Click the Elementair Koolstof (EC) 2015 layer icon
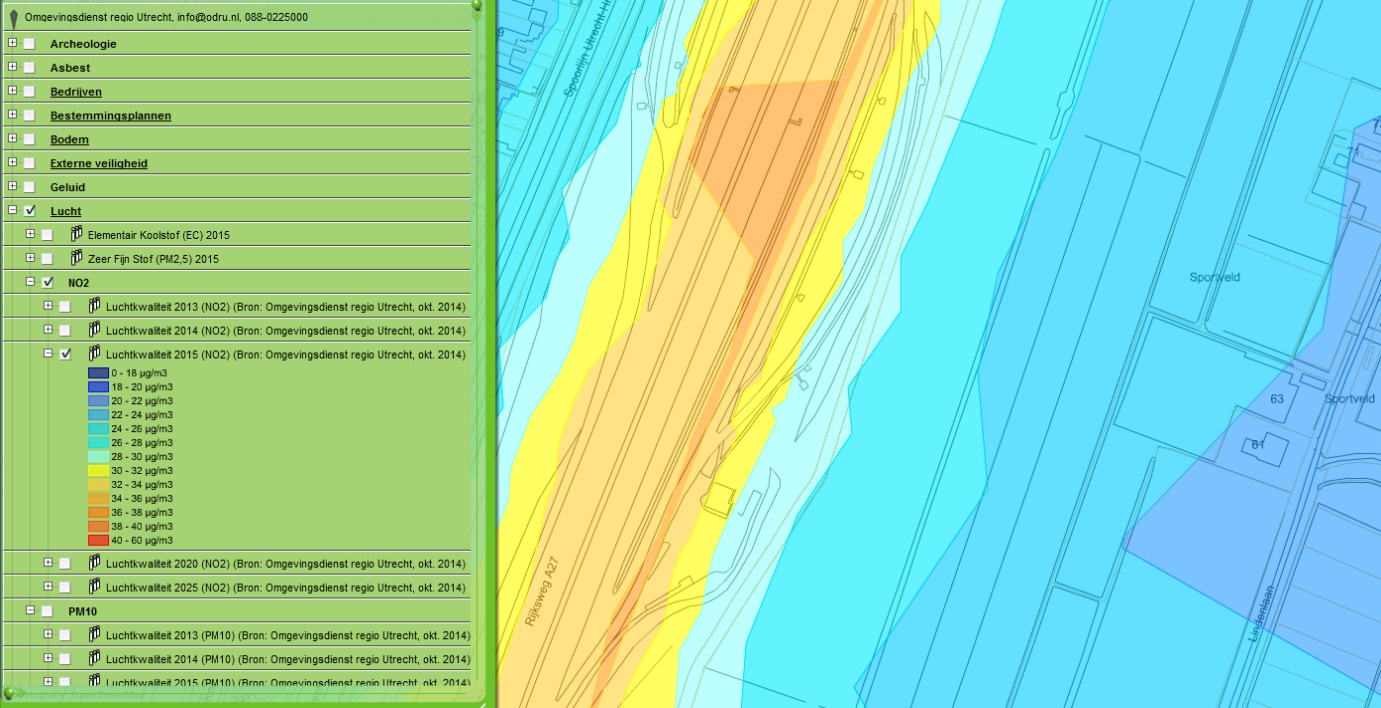The height and width of the screenshot is (708, 1381). point(76,234)
